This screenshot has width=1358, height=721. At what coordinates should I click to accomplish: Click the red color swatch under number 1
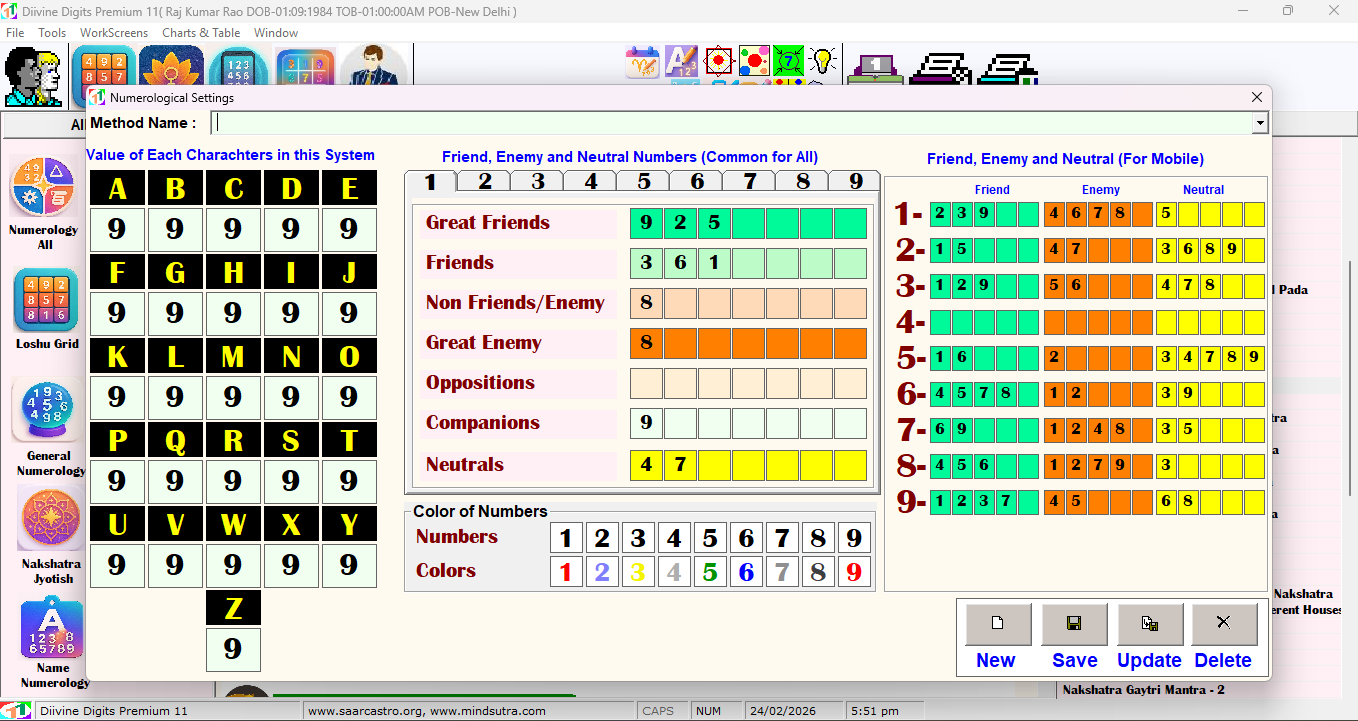(x=566, y=571)
